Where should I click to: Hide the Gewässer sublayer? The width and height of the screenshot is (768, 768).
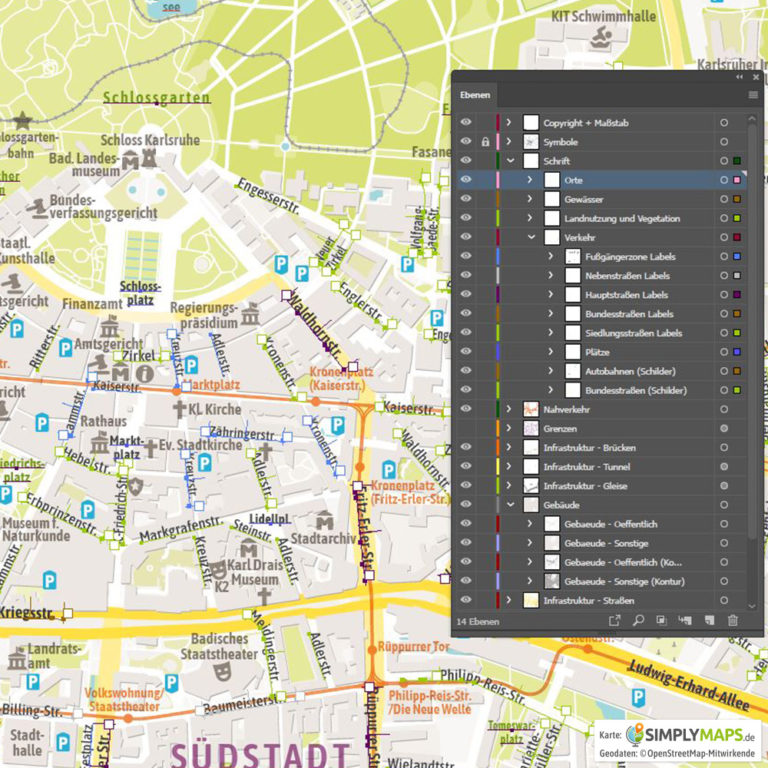[466, 199]
